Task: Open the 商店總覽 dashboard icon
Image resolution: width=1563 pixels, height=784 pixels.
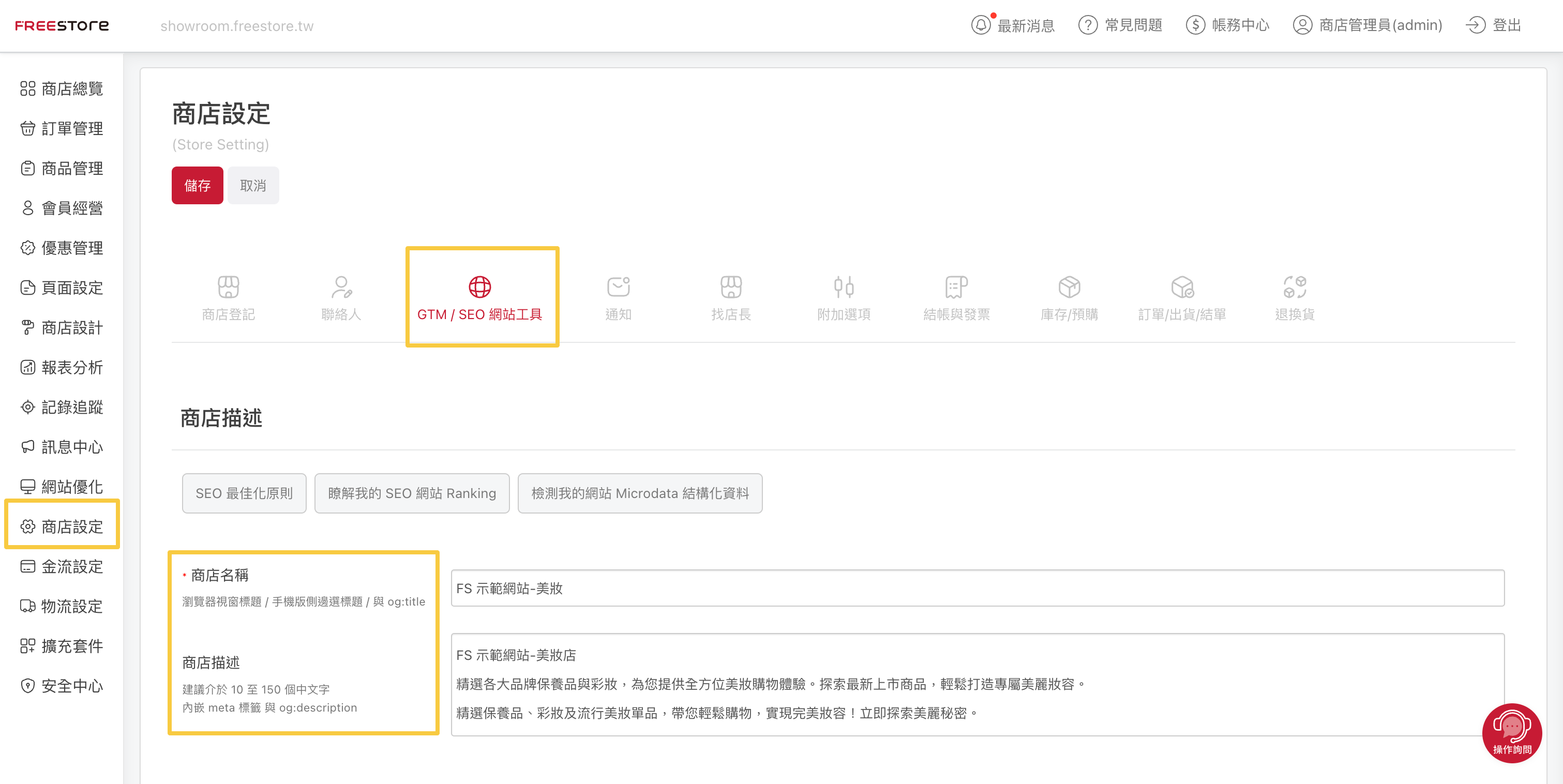Action: [x=28, y=88]
